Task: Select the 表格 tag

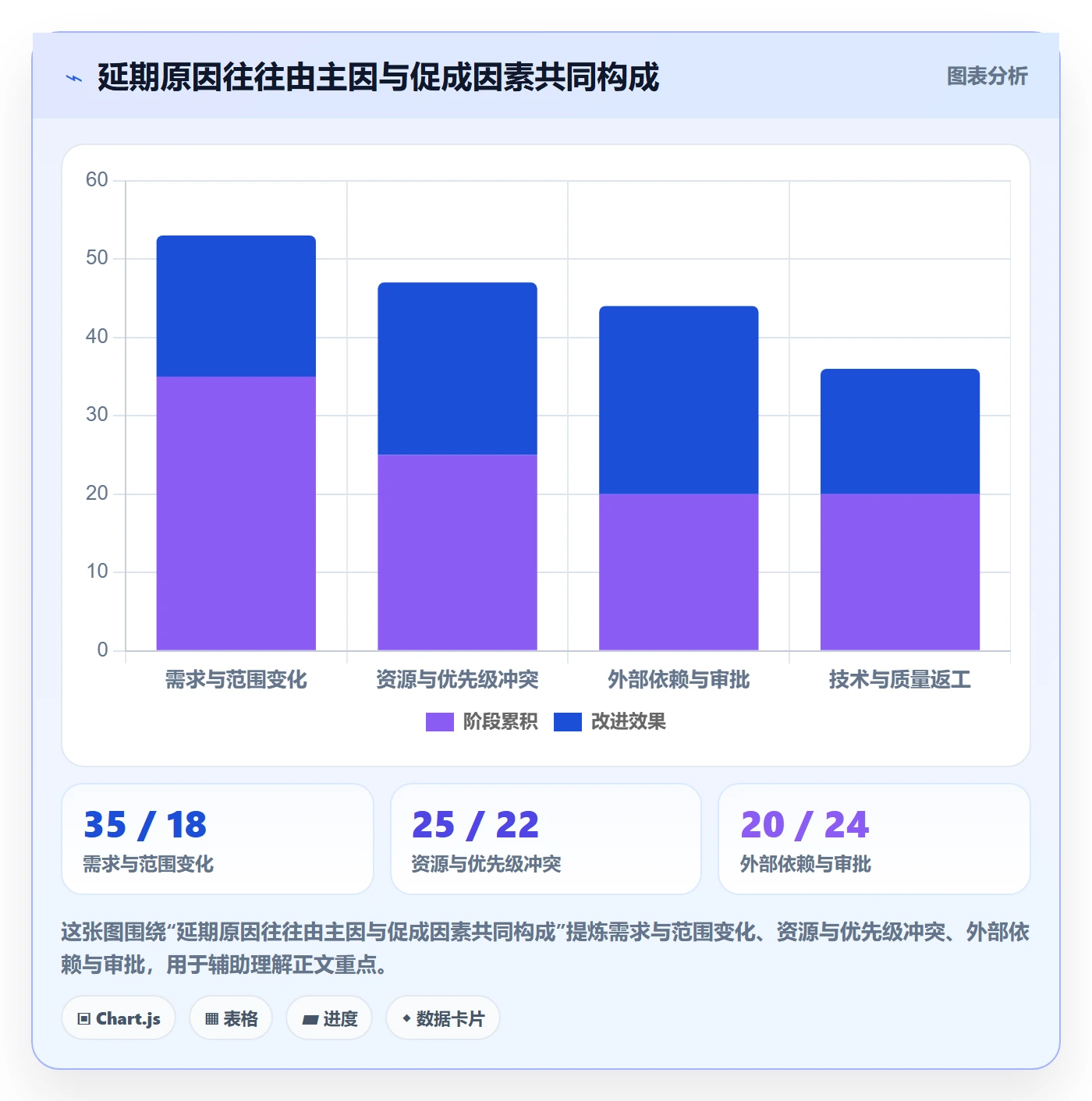Action: pos(231,1018)
